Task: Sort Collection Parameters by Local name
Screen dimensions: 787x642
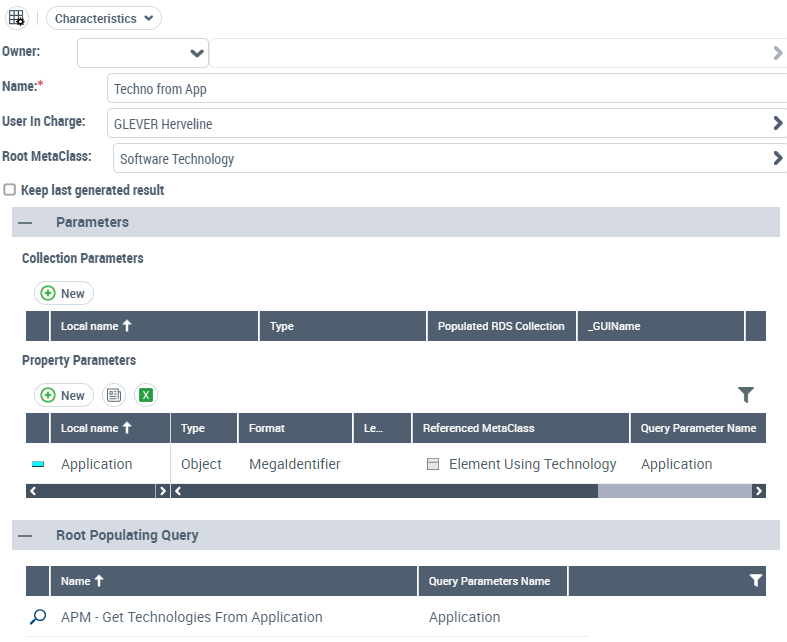Action: (x=97, y=326)
